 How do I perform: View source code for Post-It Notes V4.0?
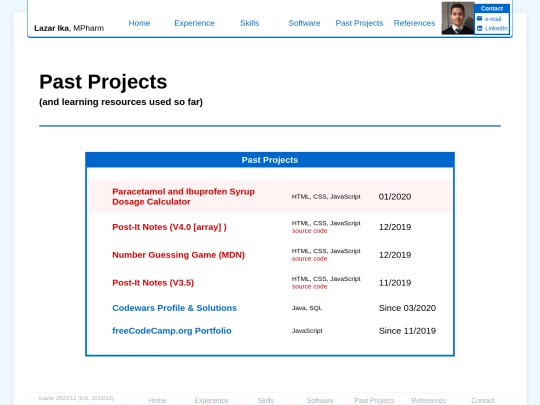click(309, 231)
